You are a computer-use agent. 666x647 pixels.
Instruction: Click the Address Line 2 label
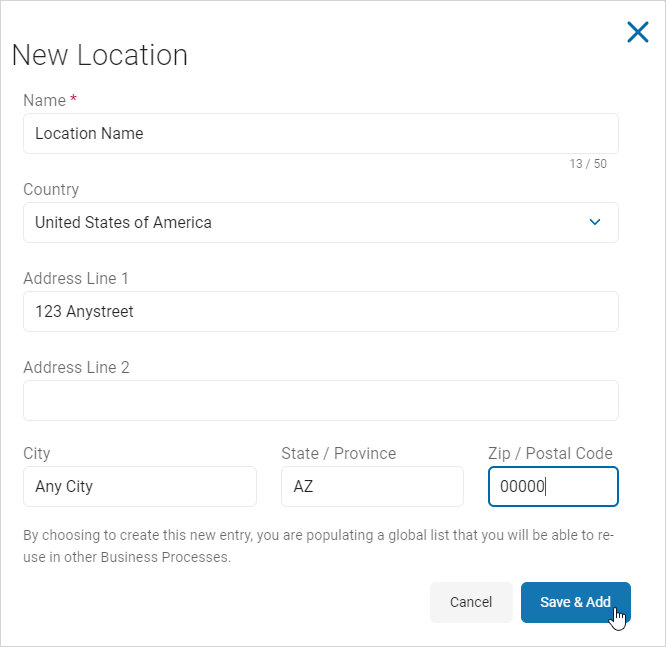click(x=76, y=367)
